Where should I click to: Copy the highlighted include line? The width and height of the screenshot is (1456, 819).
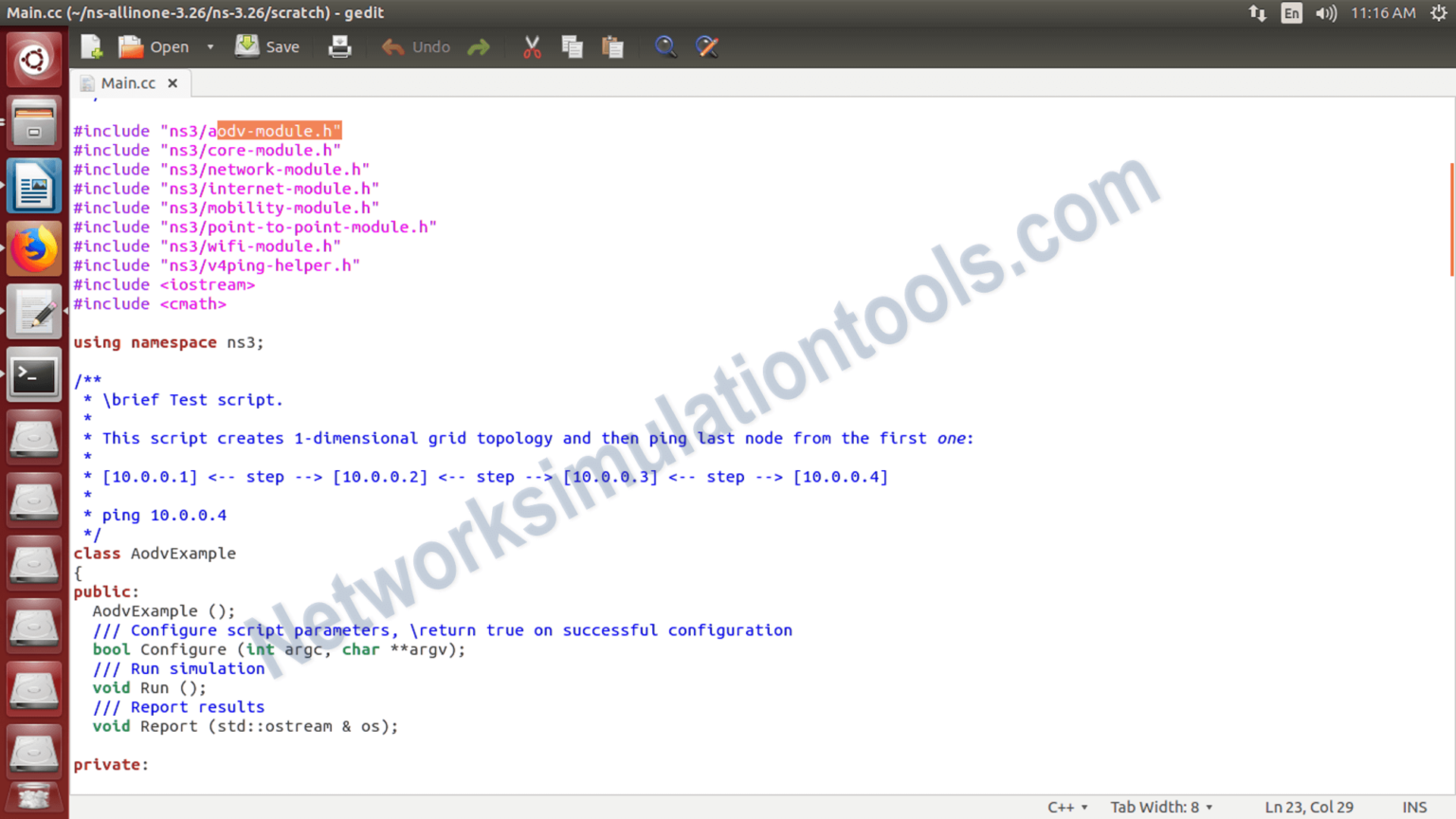click(572, 46)
